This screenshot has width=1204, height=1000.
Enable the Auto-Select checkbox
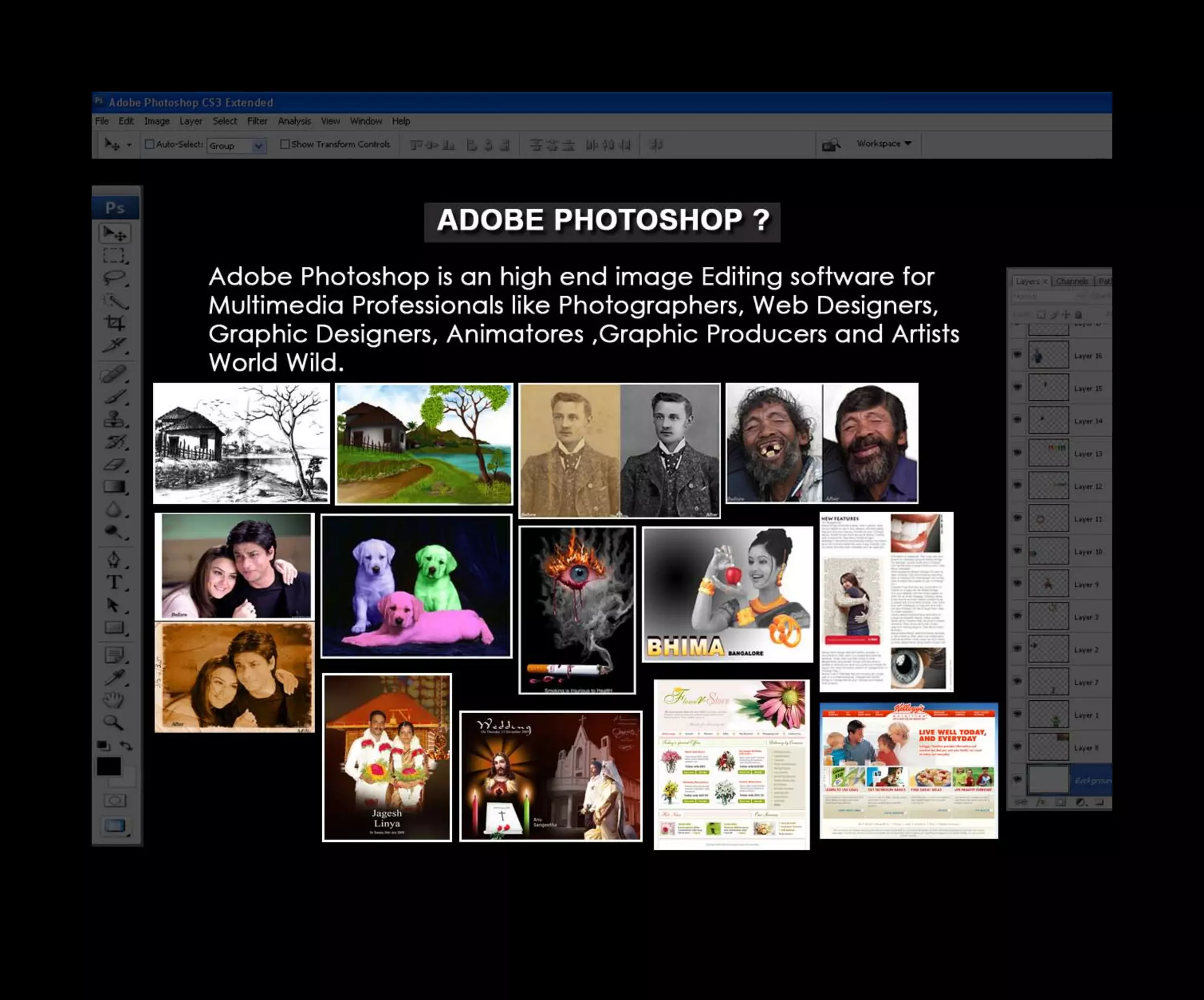(x=150, y=144)
